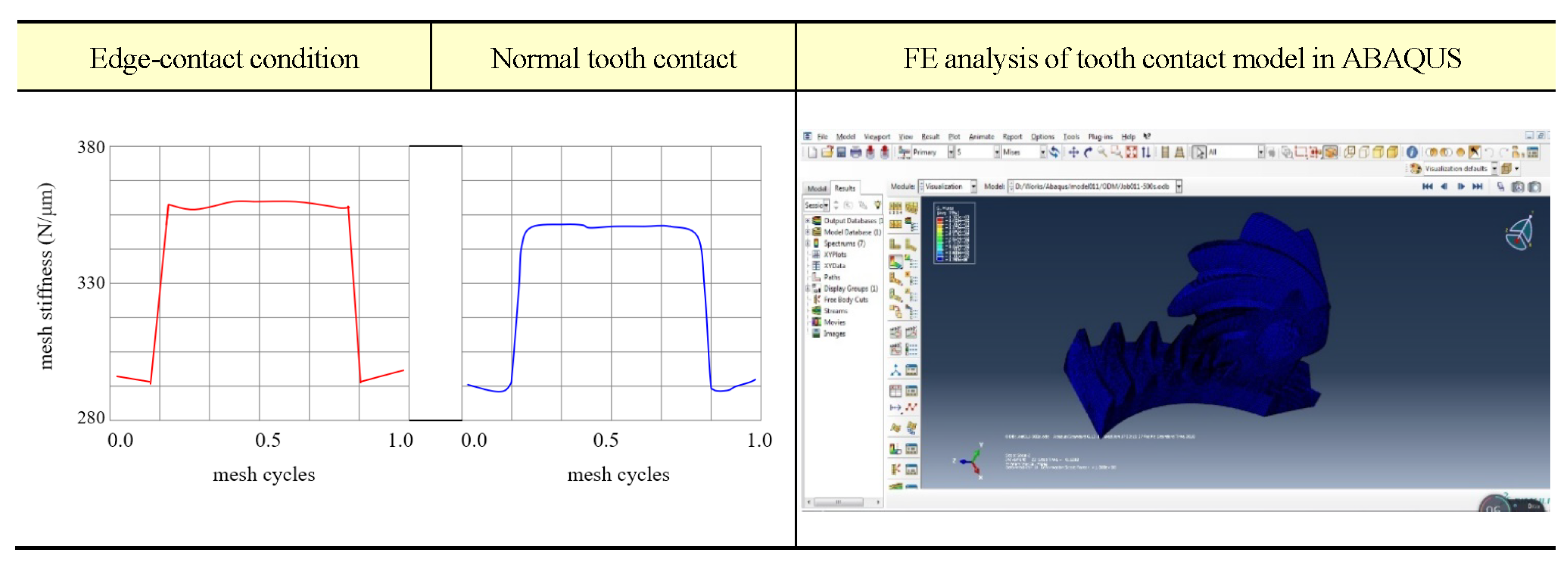1568x567 pixels.
Task: Click Plot Contours on Deformed Shape
Action: coord(895,262)
